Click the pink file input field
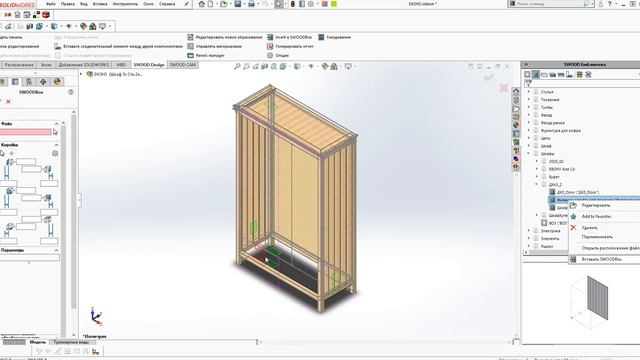Screen dimensions: 640x360 click(x=25, y=132)
